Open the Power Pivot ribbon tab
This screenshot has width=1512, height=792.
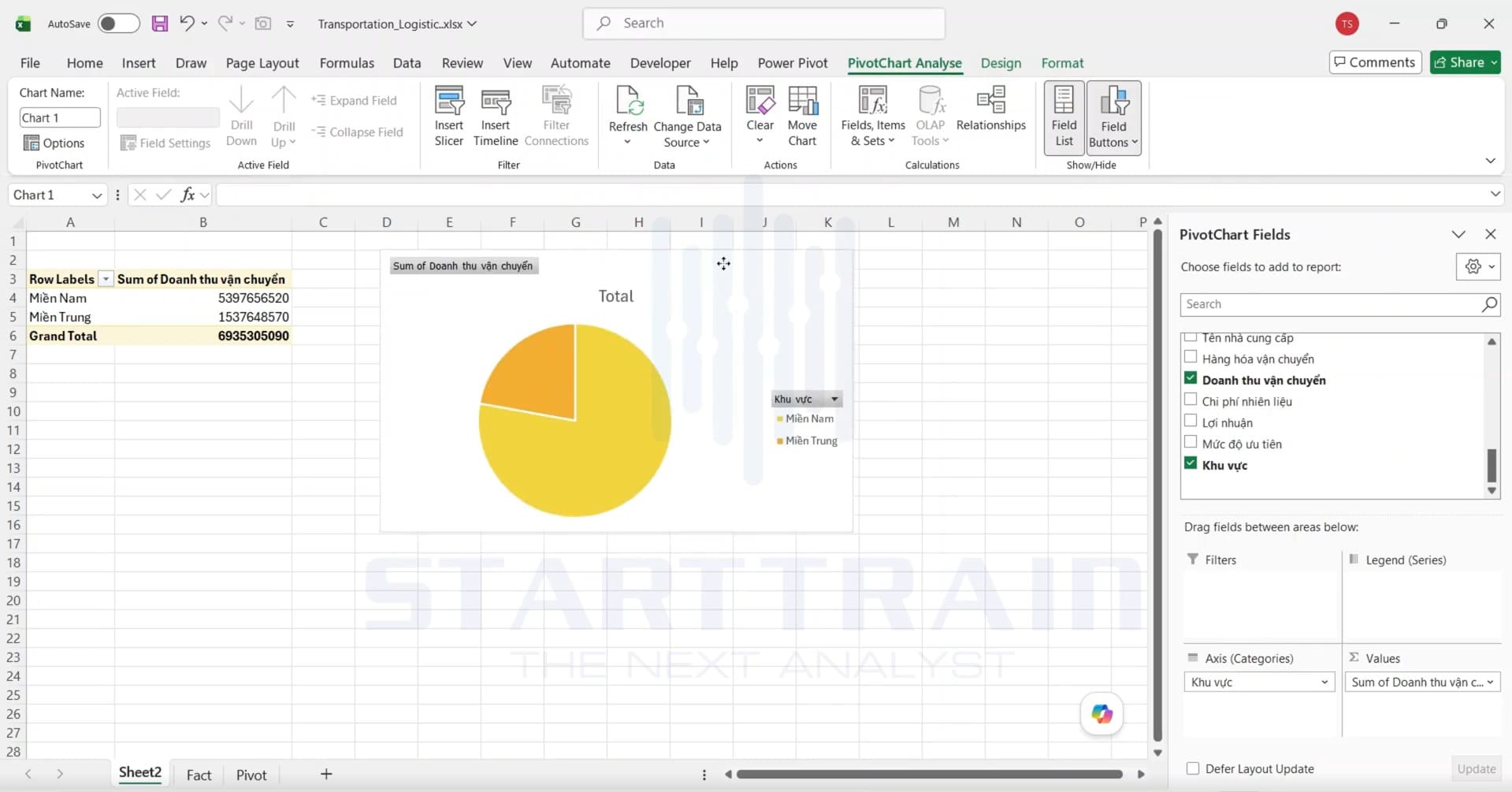click(793, 63)
